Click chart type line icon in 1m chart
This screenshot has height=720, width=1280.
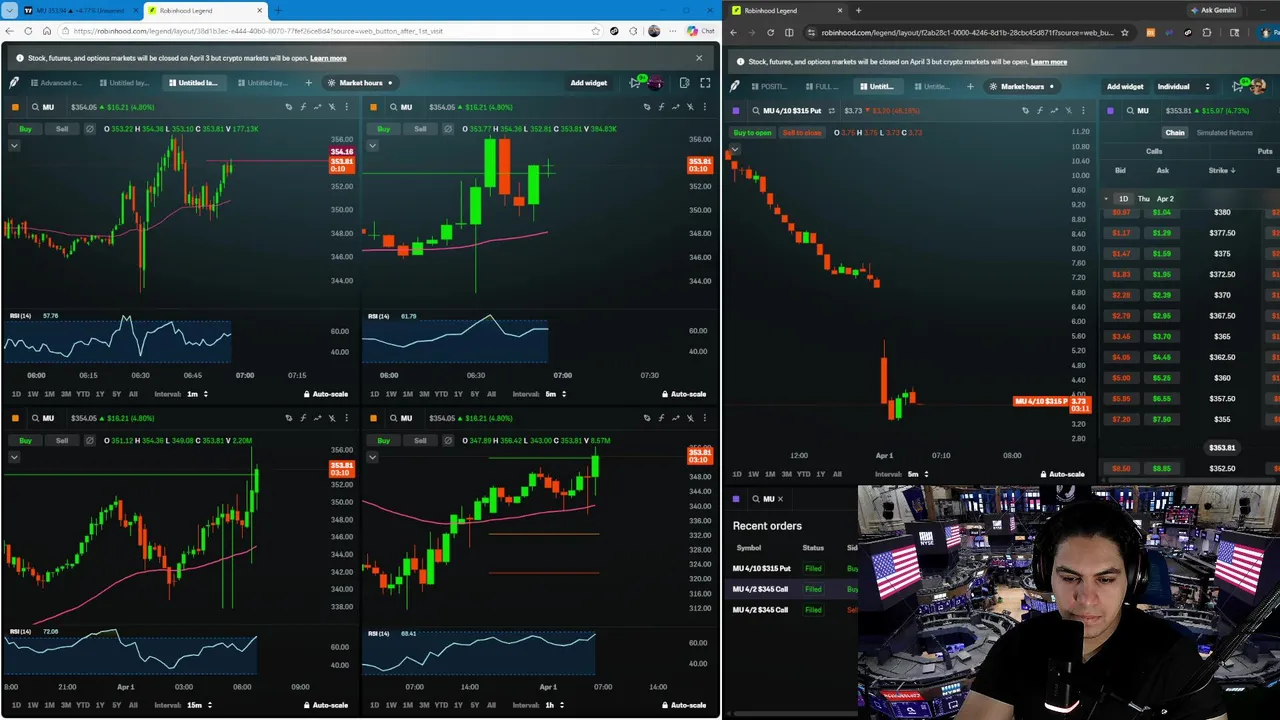[318, 107]
